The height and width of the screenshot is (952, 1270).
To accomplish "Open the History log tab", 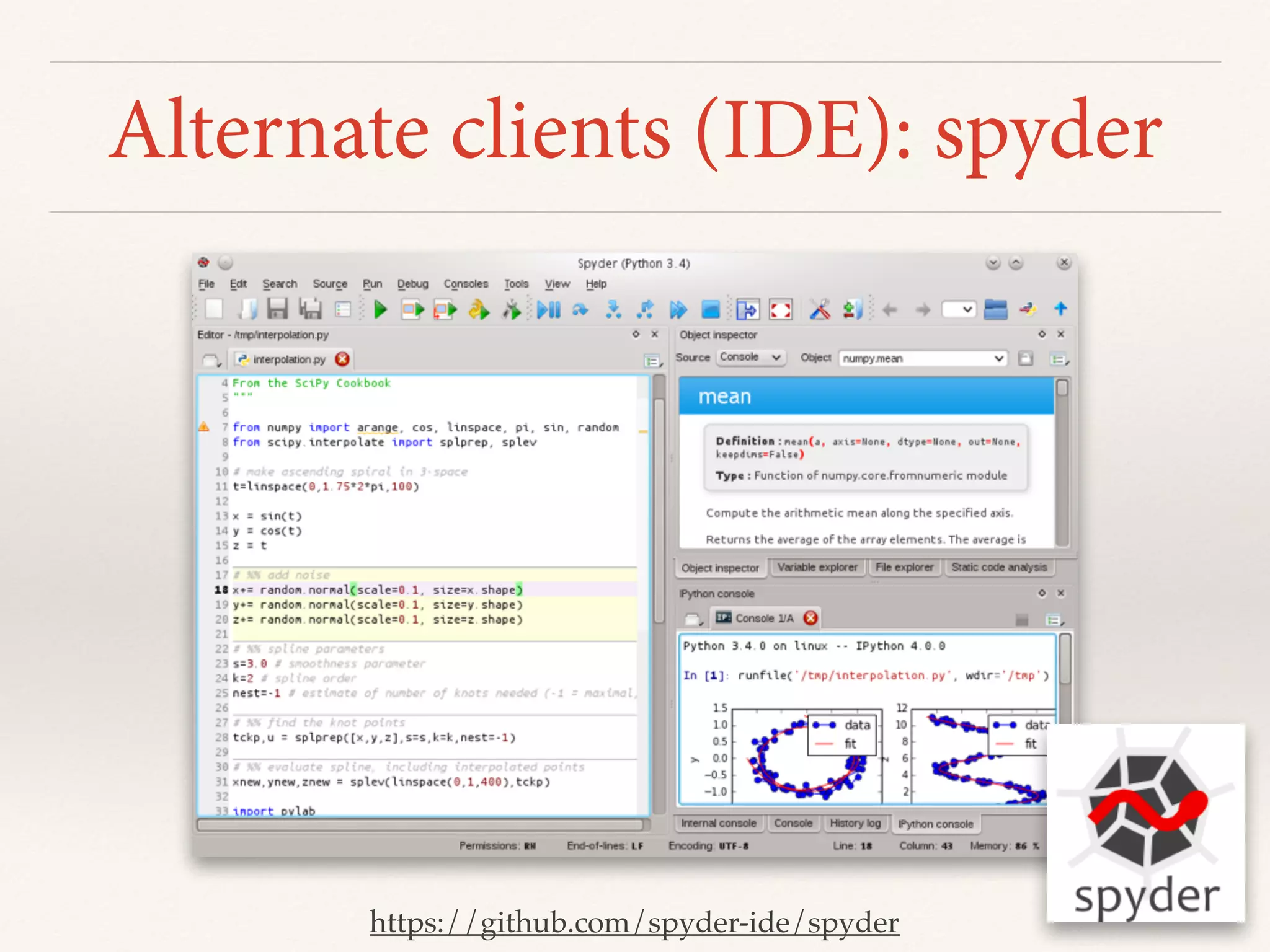I will [x=855, y=824].
